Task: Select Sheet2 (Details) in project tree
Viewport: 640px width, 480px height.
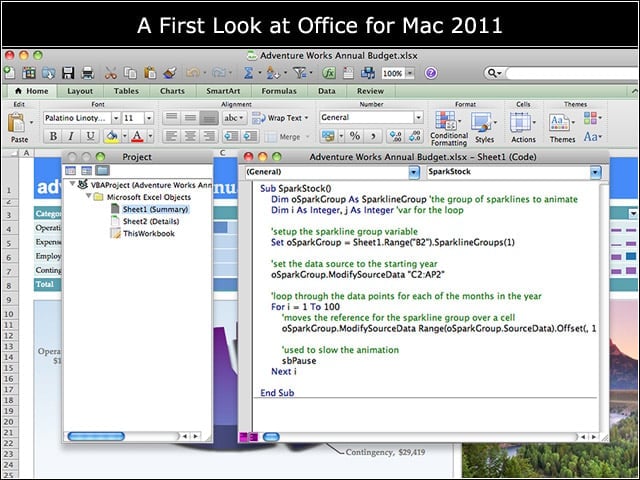Action: click(x=151, y=222)
